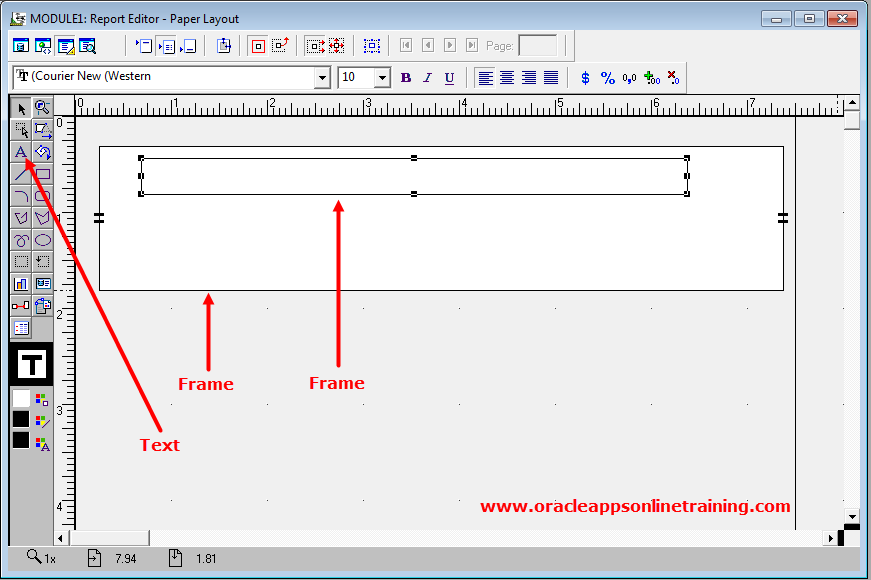Click the horizontal scrollbar right arrow
871x580 pixels.
click(x=830, y=538)
